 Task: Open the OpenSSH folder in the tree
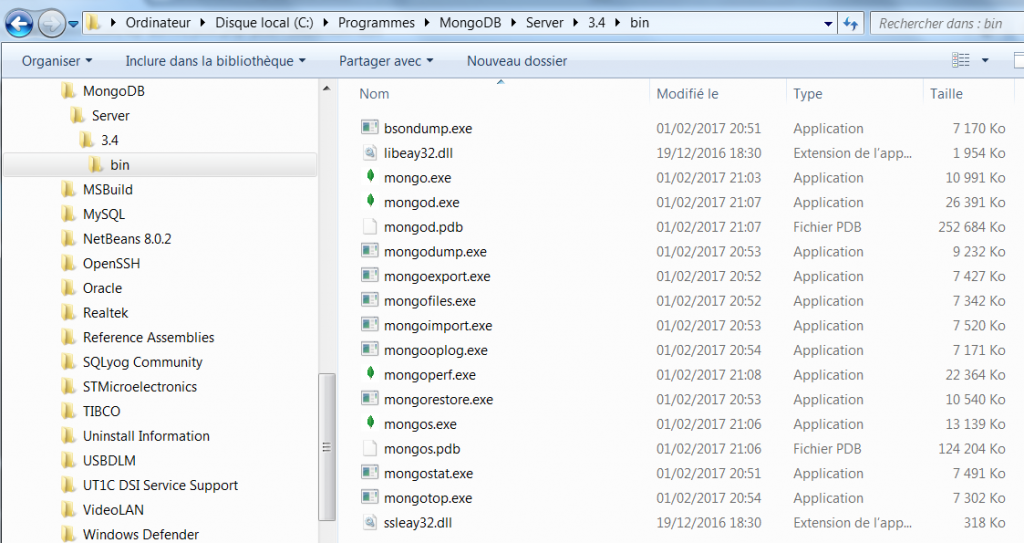[x=111, y=264]
